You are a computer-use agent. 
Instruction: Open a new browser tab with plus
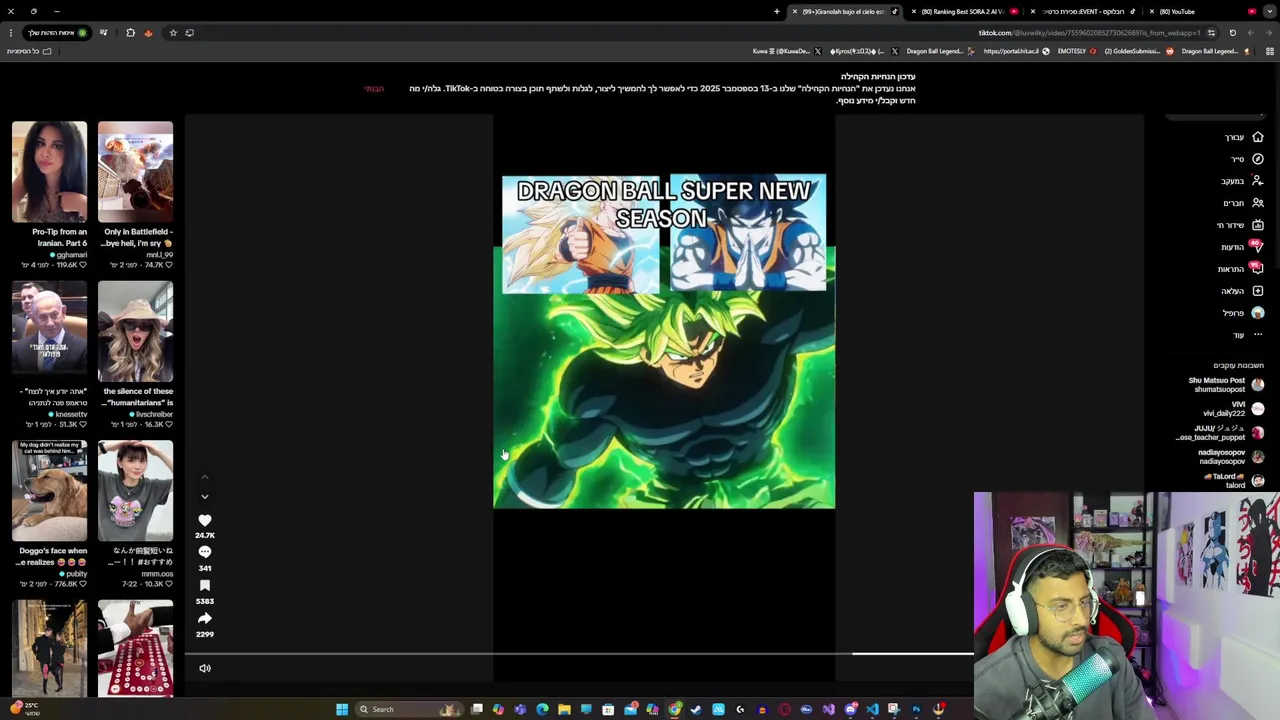coord(776,12)
